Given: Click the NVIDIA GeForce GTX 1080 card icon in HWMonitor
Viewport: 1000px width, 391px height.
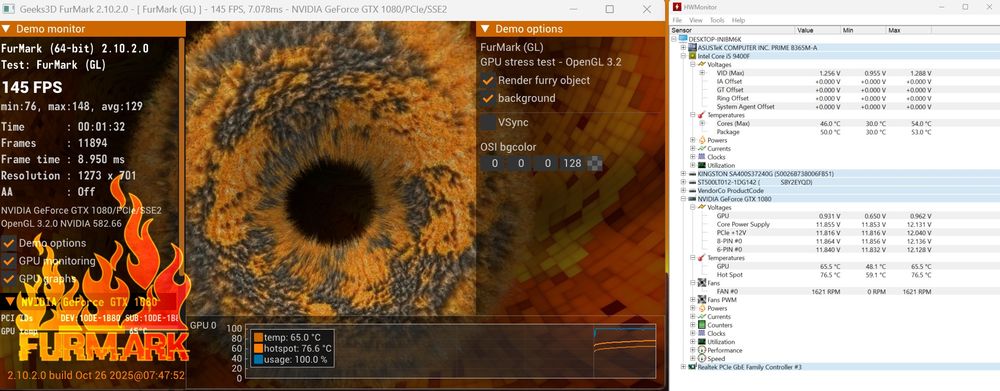Looking at the screenshot, I should (x=693, y=199).
